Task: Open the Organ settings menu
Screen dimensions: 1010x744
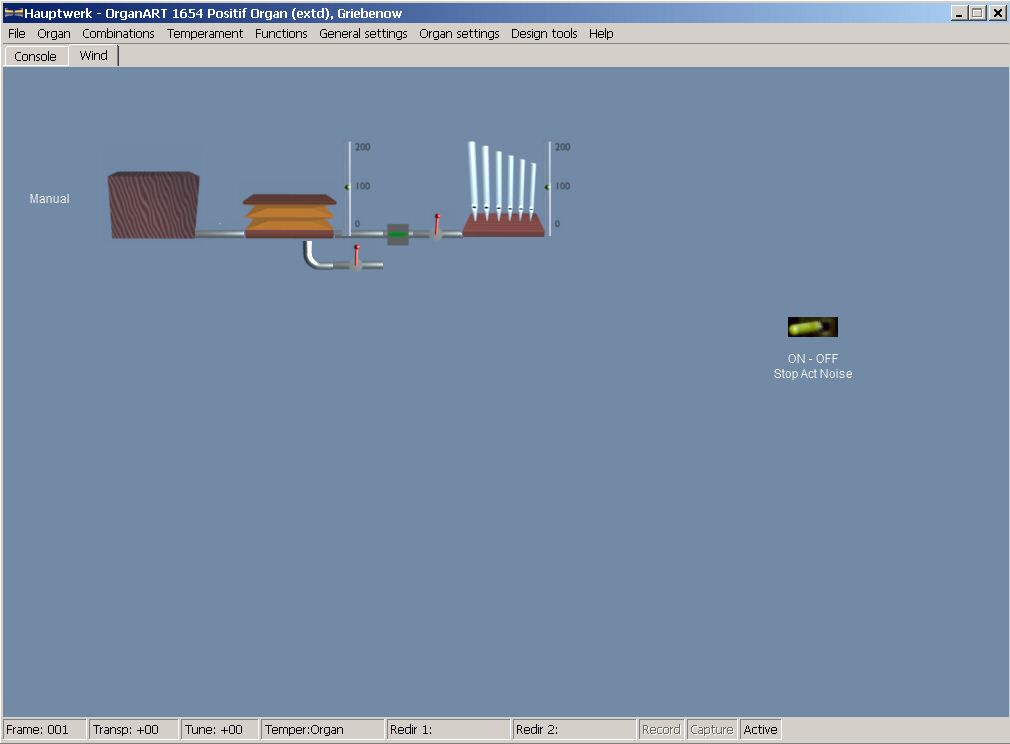Action: pyautogui.click(x=459, y=33)
